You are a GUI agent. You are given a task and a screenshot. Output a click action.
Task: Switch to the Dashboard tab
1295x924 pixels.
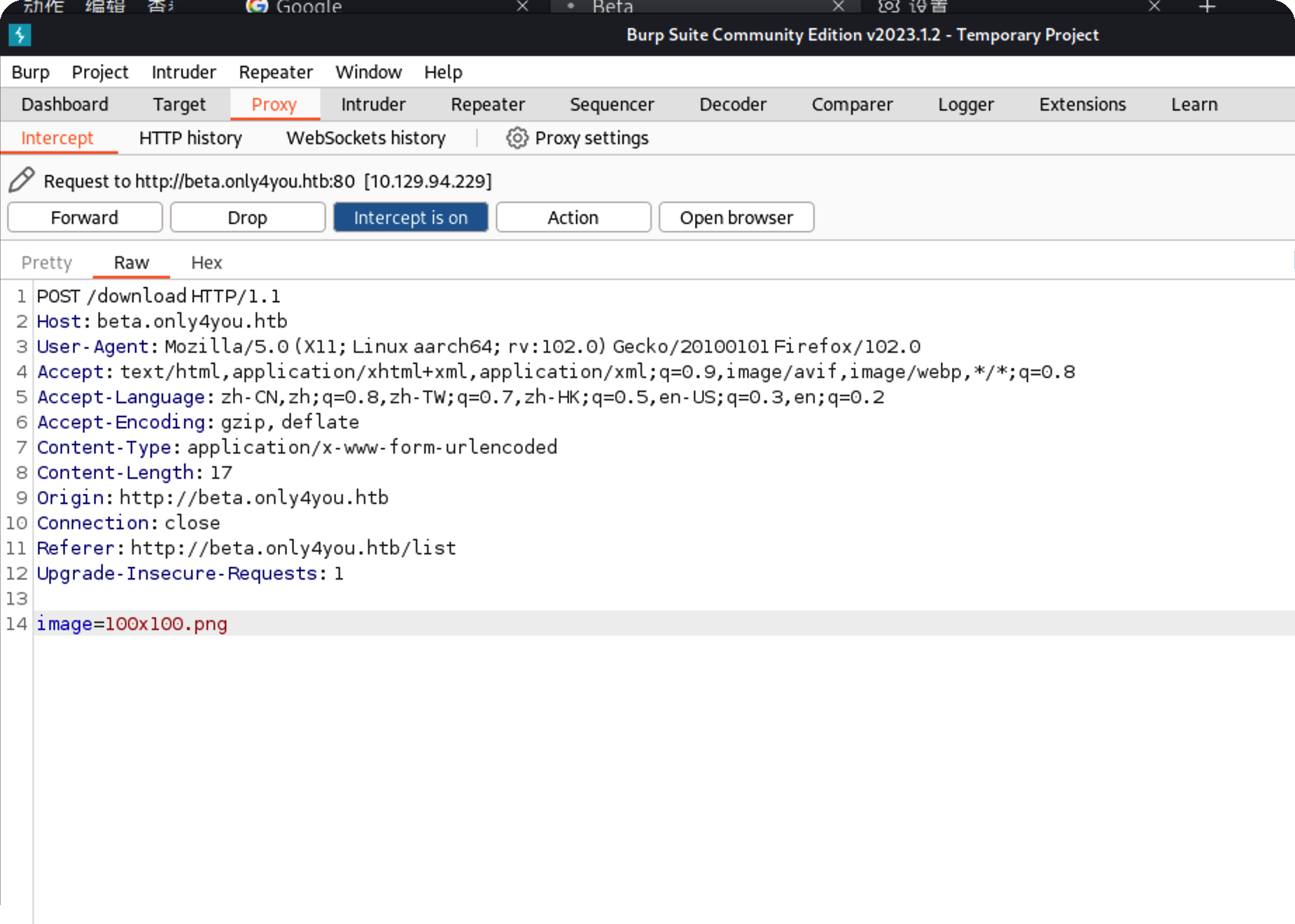tap(65, 104)
